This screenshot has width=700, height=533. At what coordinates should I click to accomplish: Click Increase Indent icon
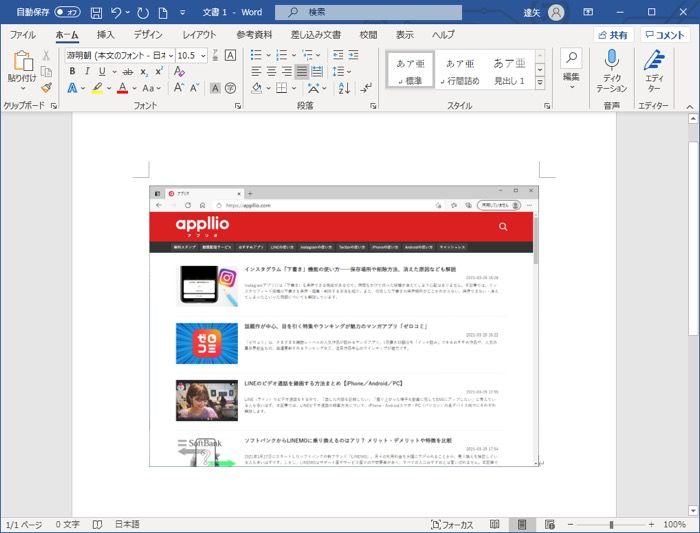pyautogui.click(x=354, y=55)
